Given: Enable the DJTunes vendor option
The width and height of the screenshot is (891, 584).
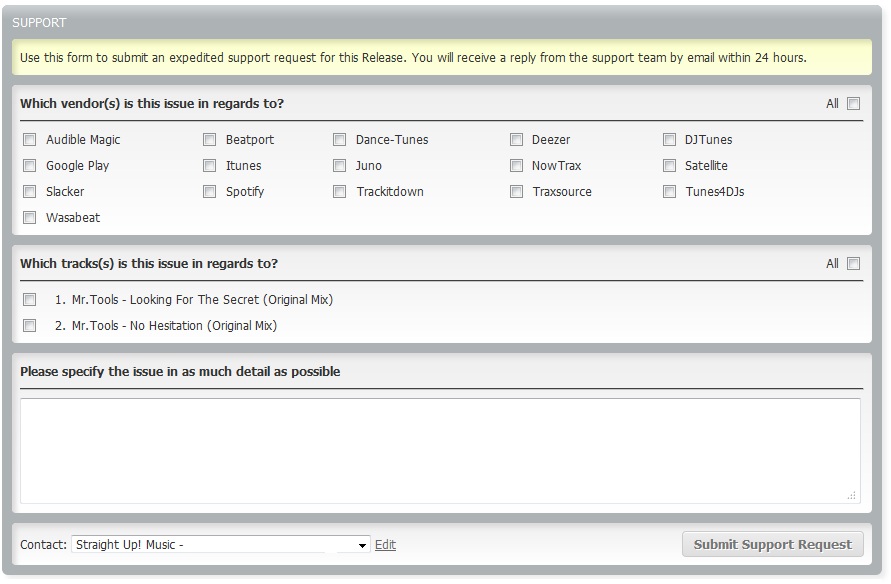Looking at the screenshot, I should coord(669,140).
